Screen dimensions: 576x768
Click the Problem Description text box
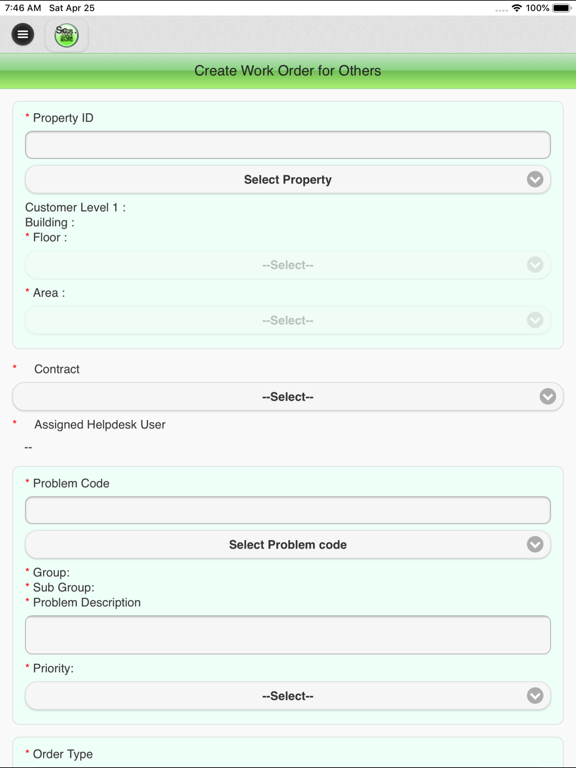click(x=288, y=635)
